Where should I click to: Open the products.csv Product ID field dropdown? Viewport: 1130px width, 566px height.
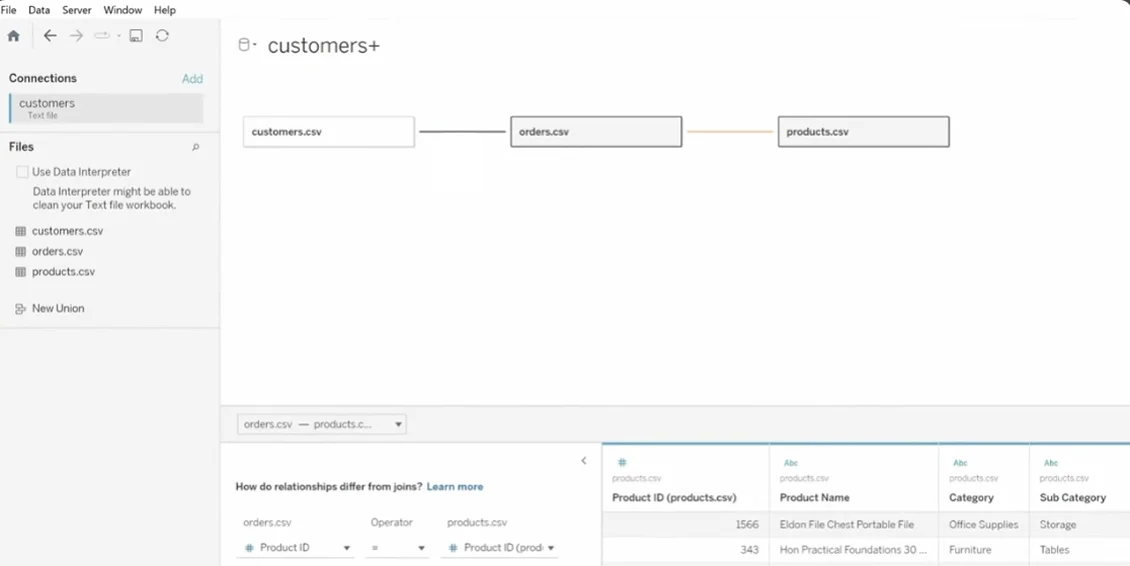coord(500,547)
